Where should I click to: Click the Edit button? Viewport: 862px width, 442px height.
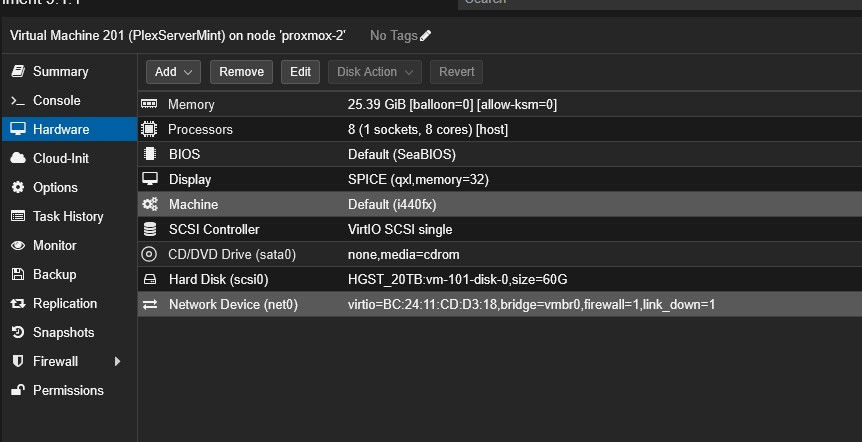[300, 72]
